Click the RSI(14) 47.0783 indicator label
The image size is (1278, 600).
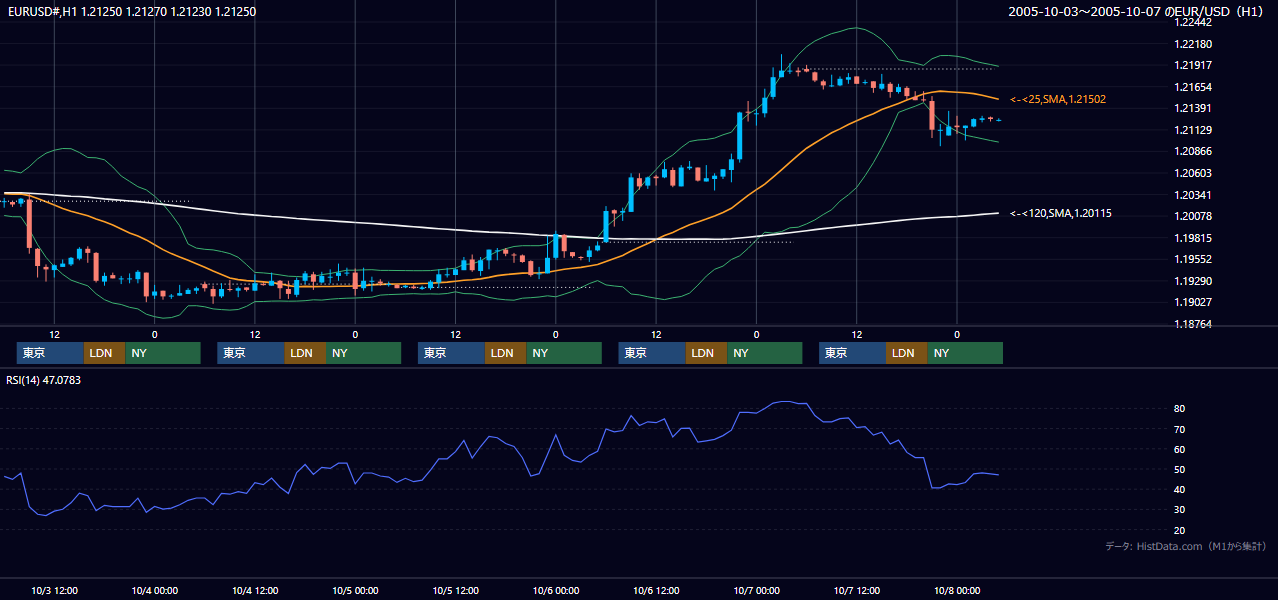[x=44, y=380]
